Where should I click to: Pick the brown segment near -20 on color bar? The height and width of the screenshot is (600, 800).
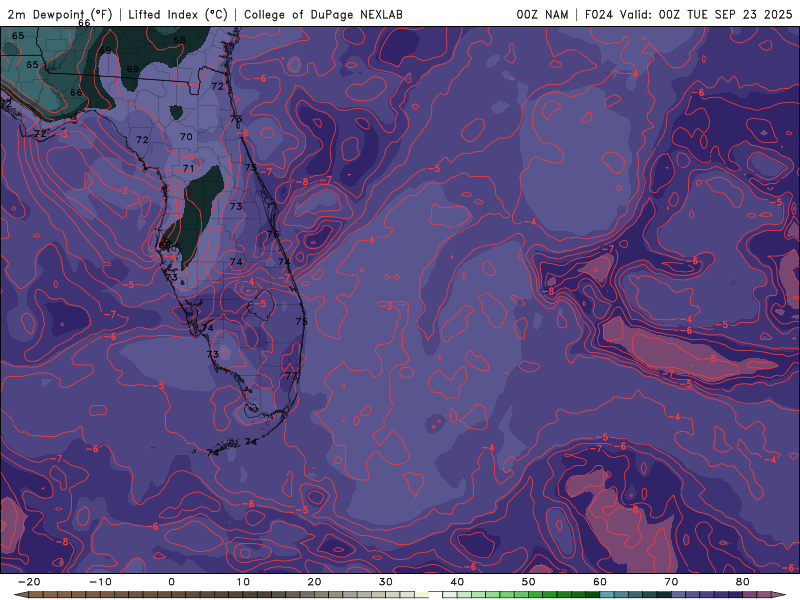click(x=36, y=595)
